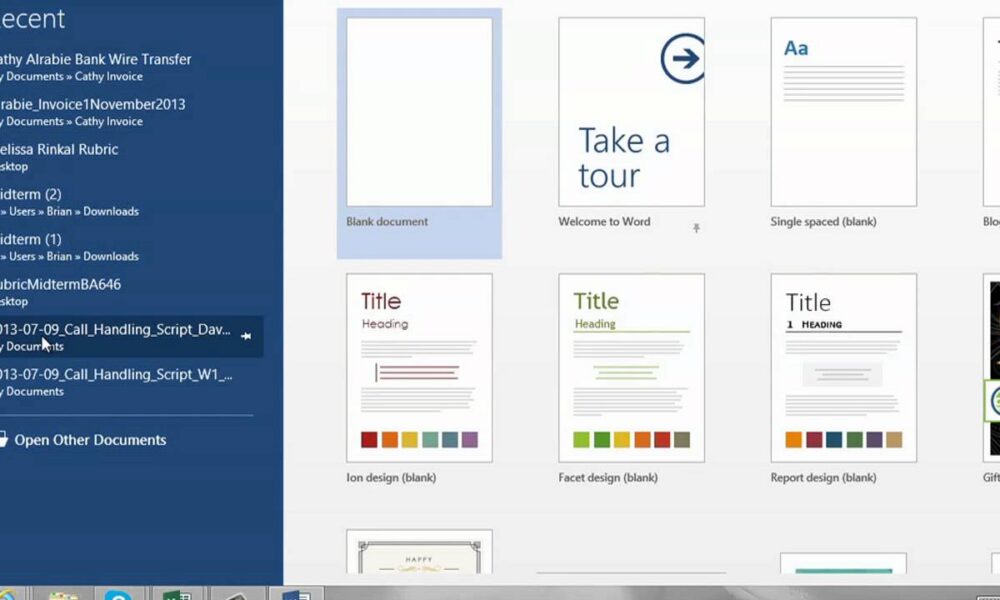Select Midterm (2) from recent documents
1000x600 pixels.
[32, 194]
